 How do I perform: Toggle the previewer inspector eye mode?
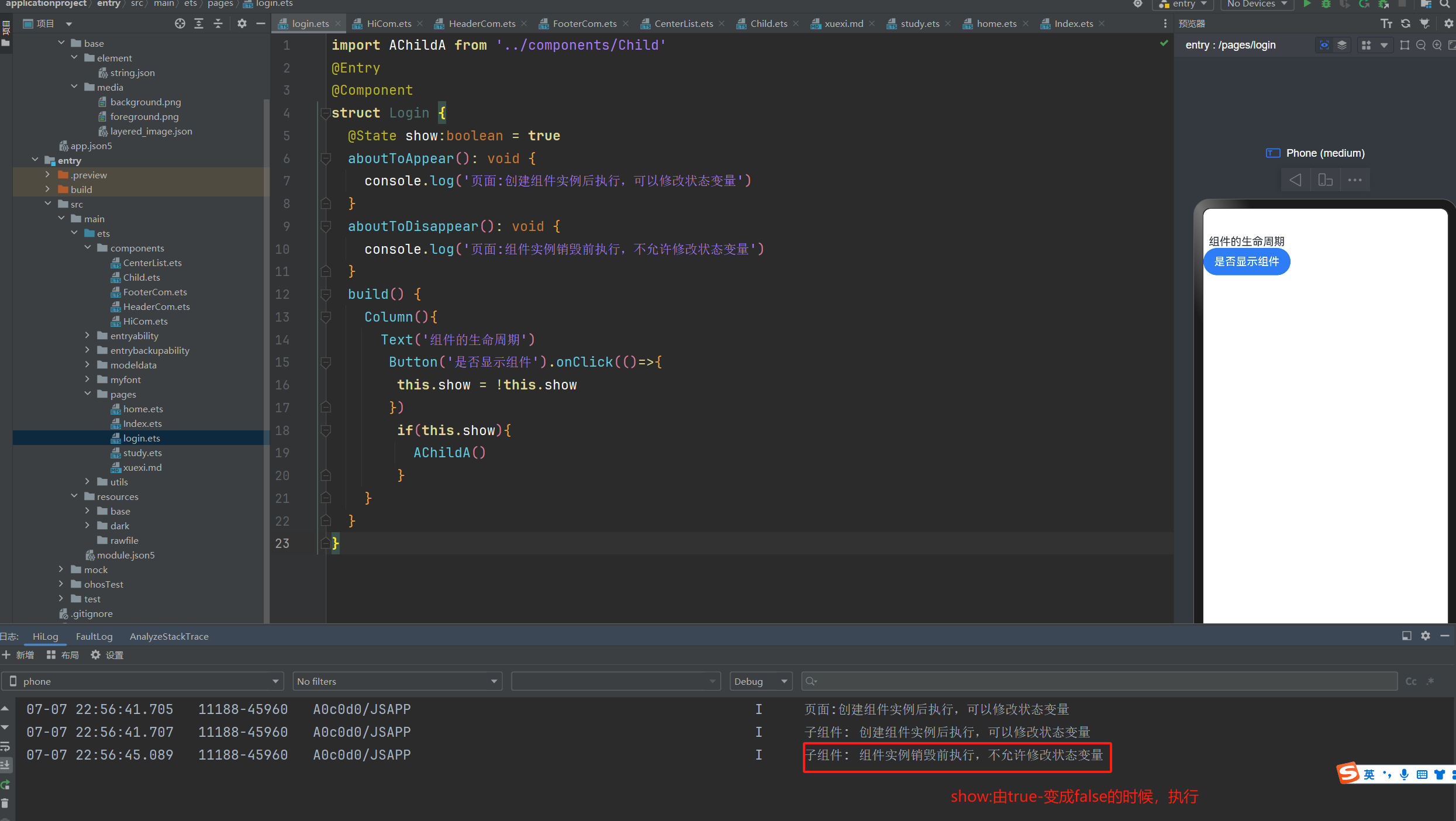click(1324, 46)
